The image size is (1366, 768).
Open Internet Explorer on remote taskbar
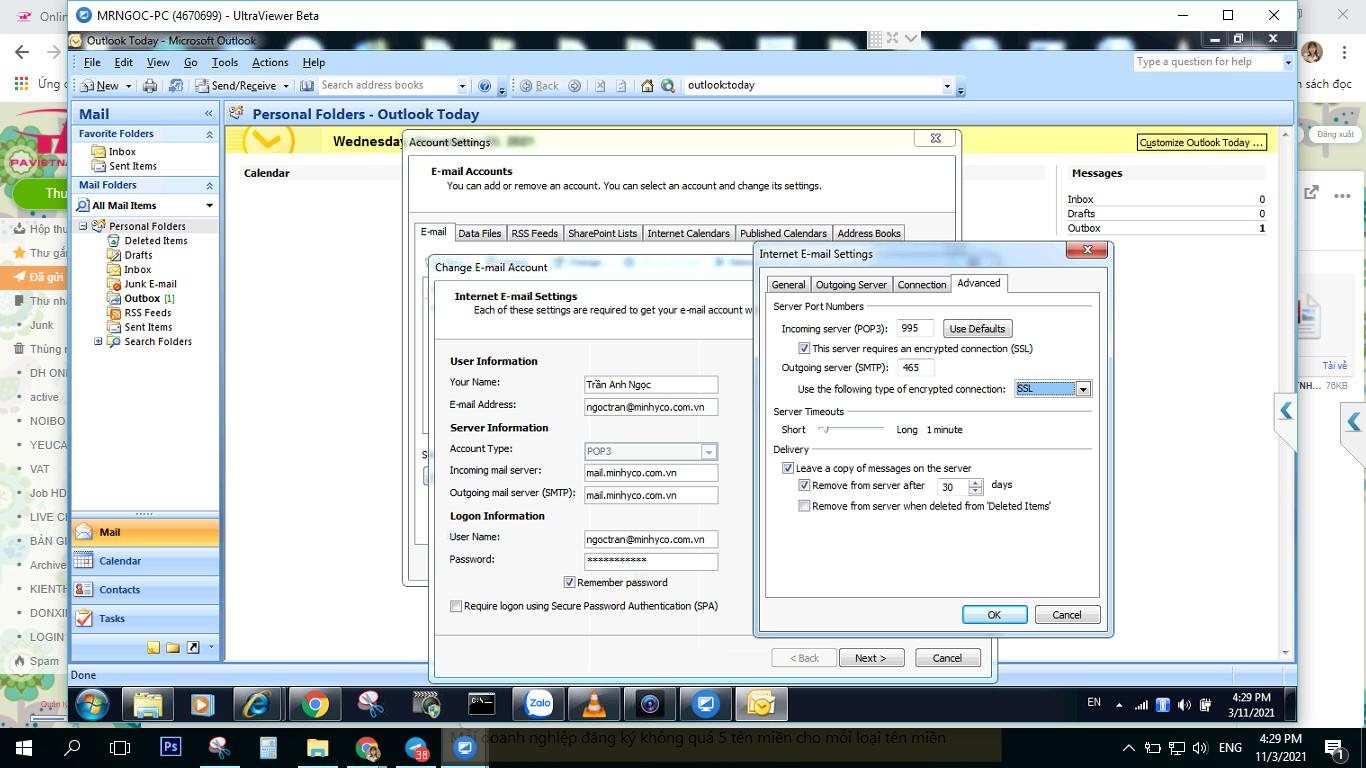click(258, 705)
